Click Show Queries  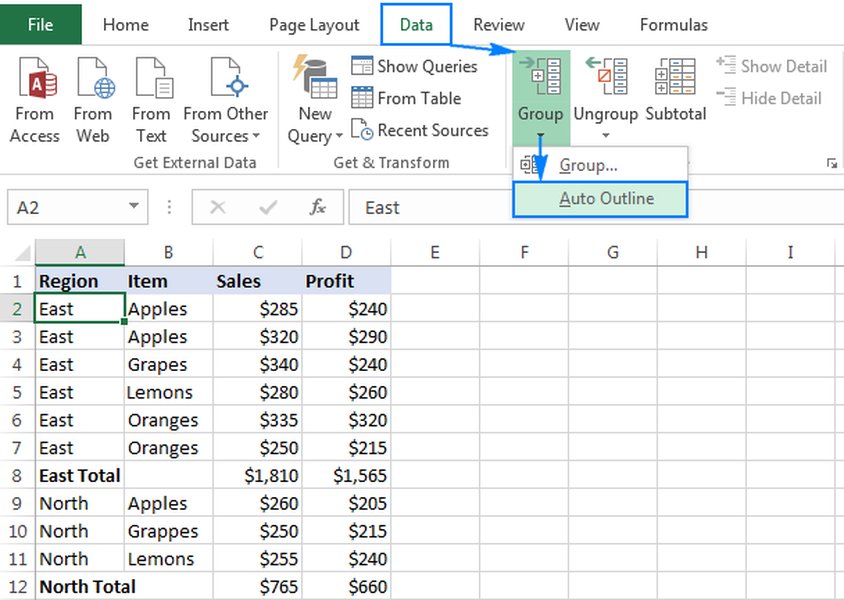tap(414, 66)
